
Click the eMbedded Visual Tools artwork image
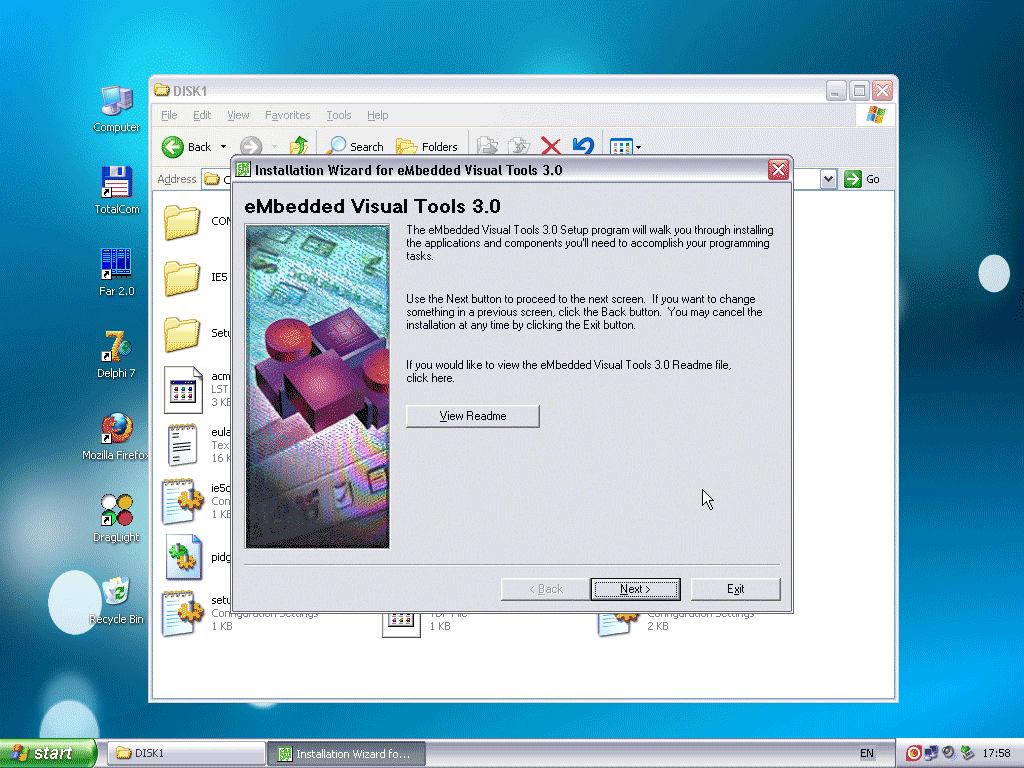coord(317,386)
